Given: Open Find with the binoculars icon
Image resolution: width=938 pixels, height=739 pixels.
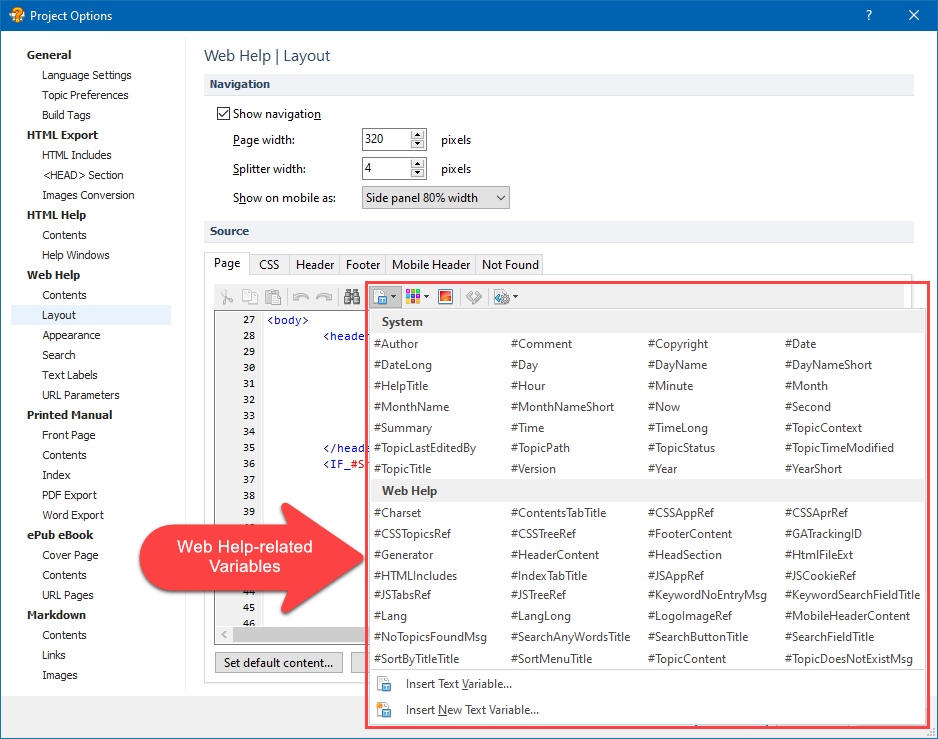Looking at the screenshot, I should pos(352,297).
